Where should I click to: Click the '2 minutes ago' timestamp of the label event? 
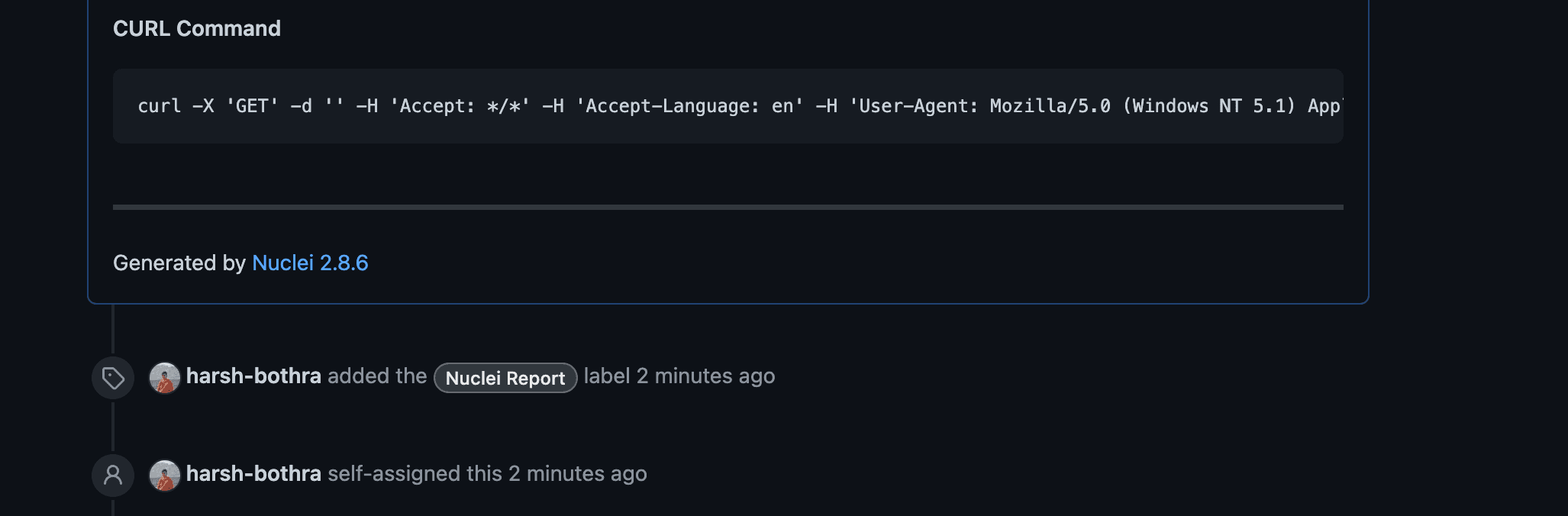coord(705,376)
